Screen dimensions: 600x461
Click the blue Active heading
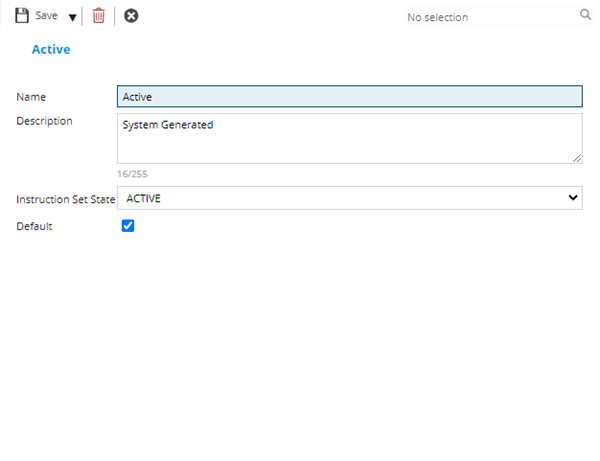pyautogui.click(x=51, y=49)
